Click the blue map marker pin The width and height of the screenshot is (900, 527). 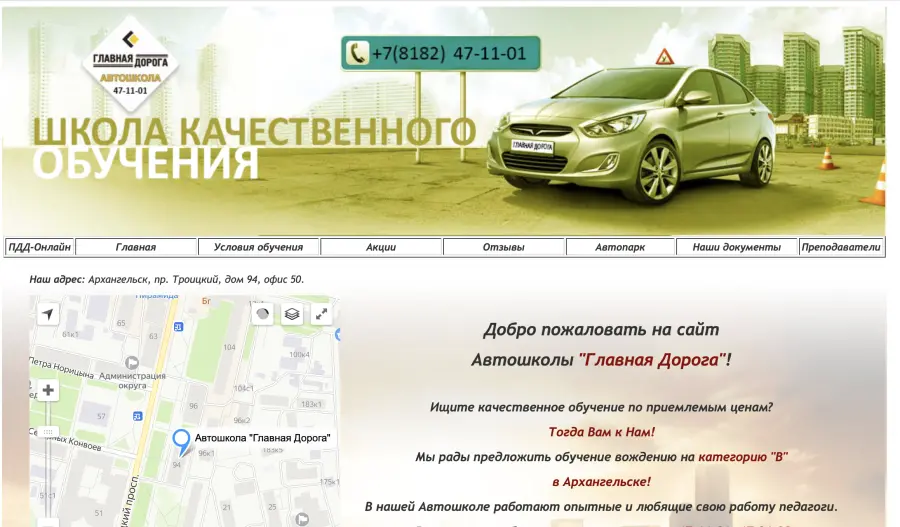[x=181, y=442]
